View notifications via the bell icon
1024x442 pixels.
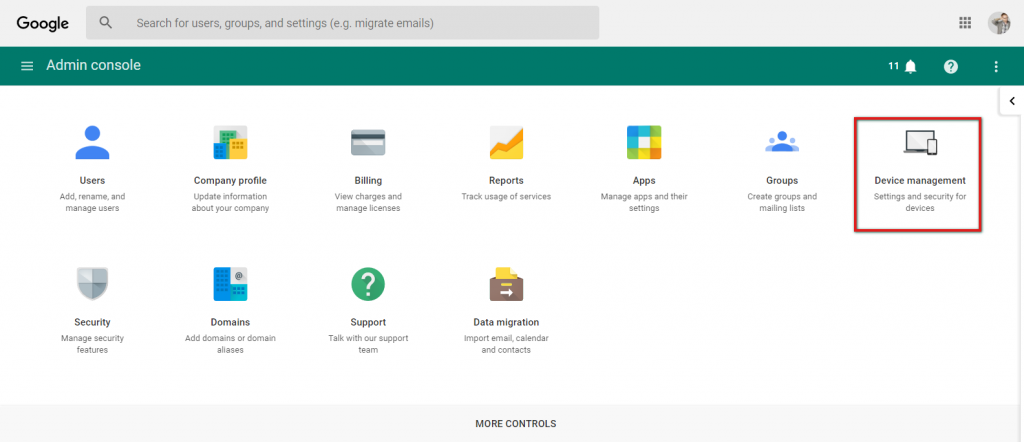click(x=910, y=66)
